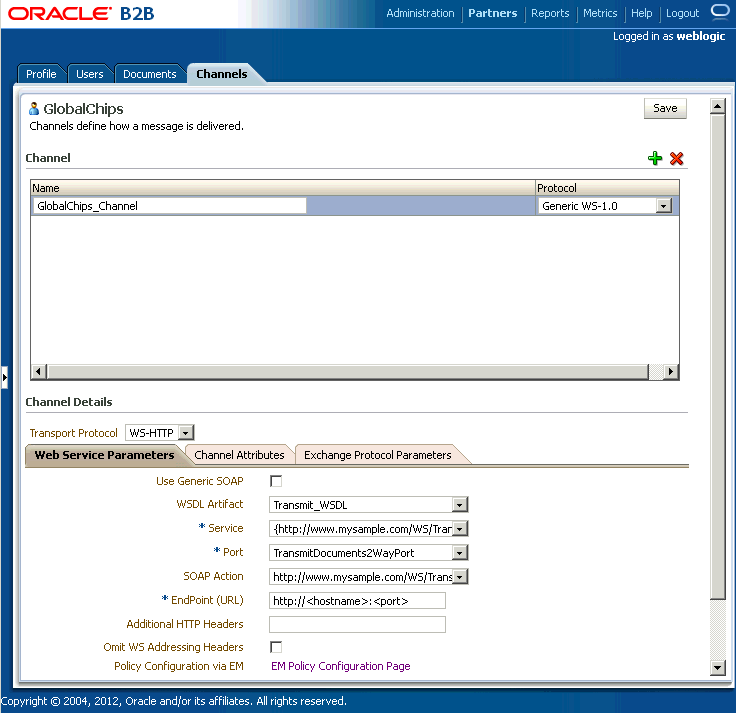736x713 pixels.
Task: Open EM Policy Configuration Page link
Action: point(341,666)
